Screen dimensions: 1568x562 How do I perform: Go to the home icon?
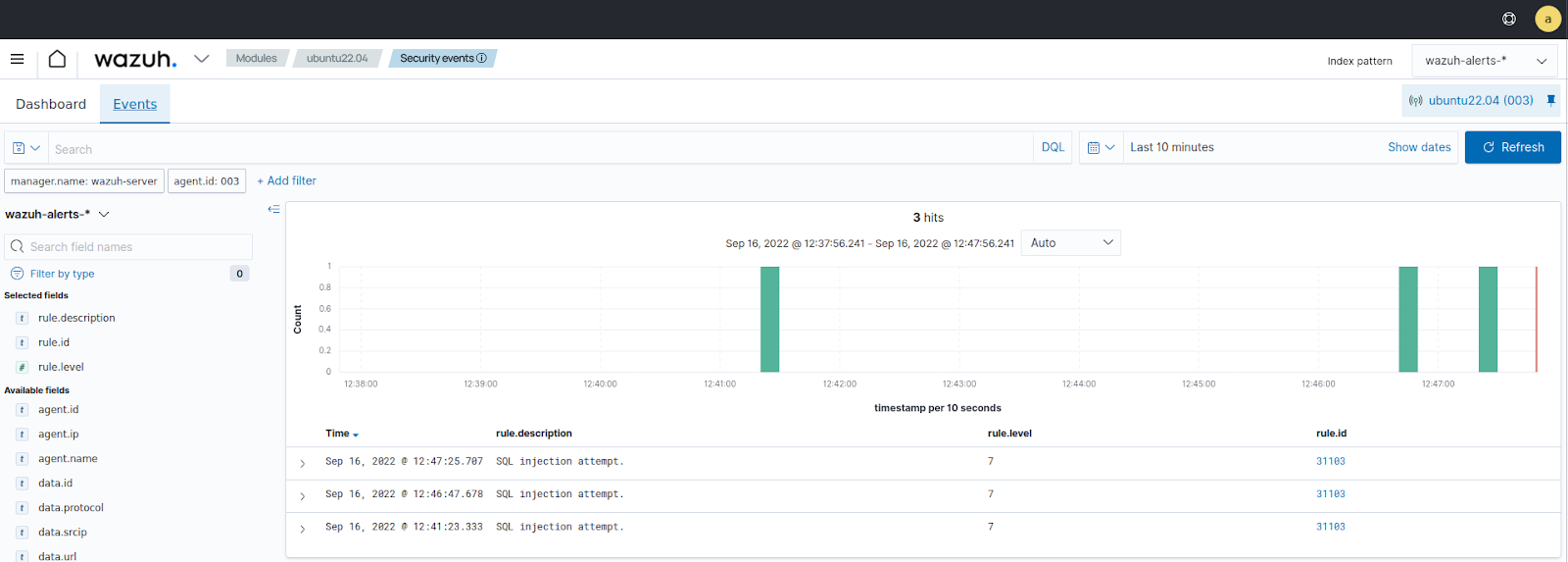[x=57, y=59]
